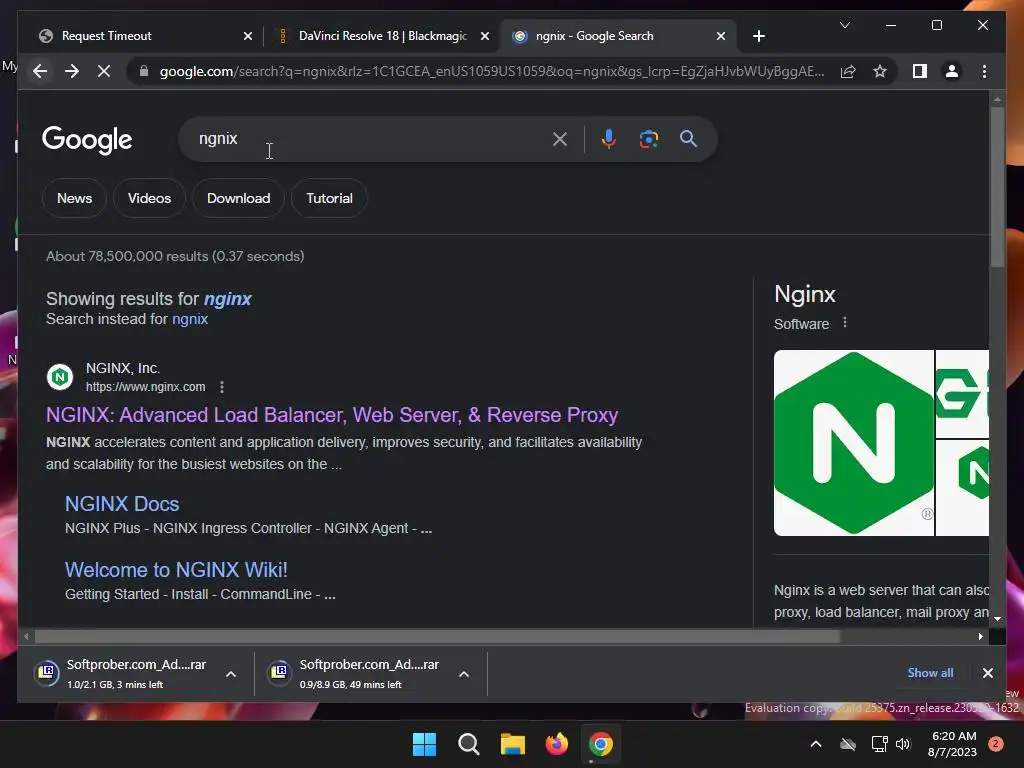The width and height of the screenshot is (1024, 768).
Task: Click the horizontal page scrollbar
Action: coord(437,636)
